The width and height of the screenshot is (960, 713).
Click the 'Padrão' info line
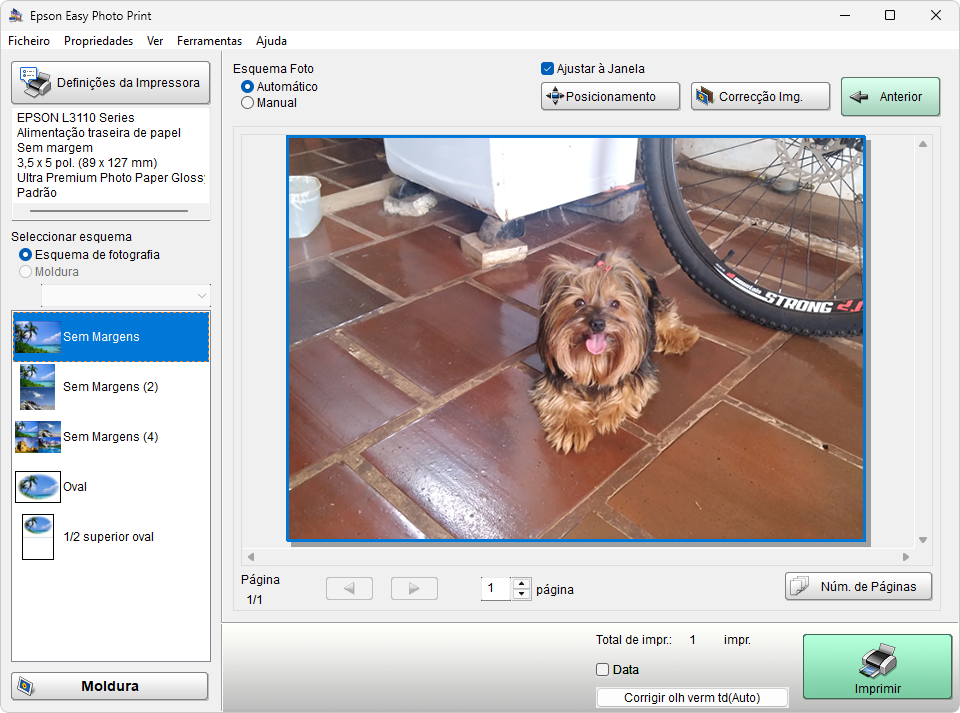tap(37, 193)
